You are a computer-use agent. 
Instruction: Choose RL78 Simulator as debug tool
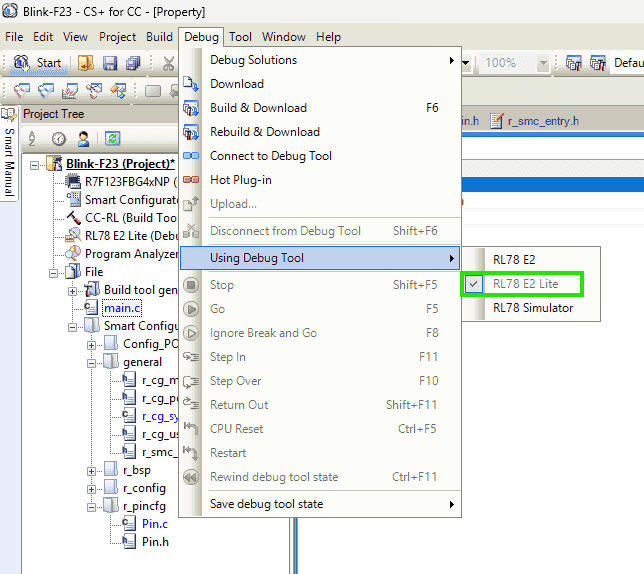click(x=533, y=308)
